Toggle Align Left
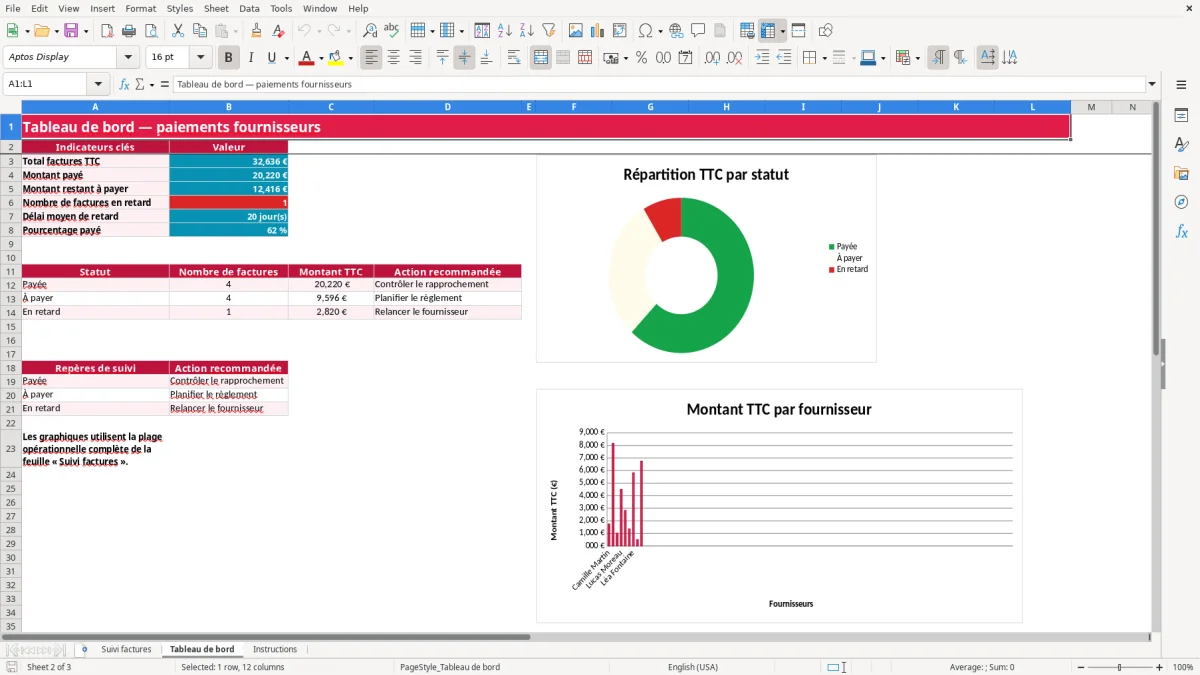This screenshot has height=675, width=1200. [371, 58]
